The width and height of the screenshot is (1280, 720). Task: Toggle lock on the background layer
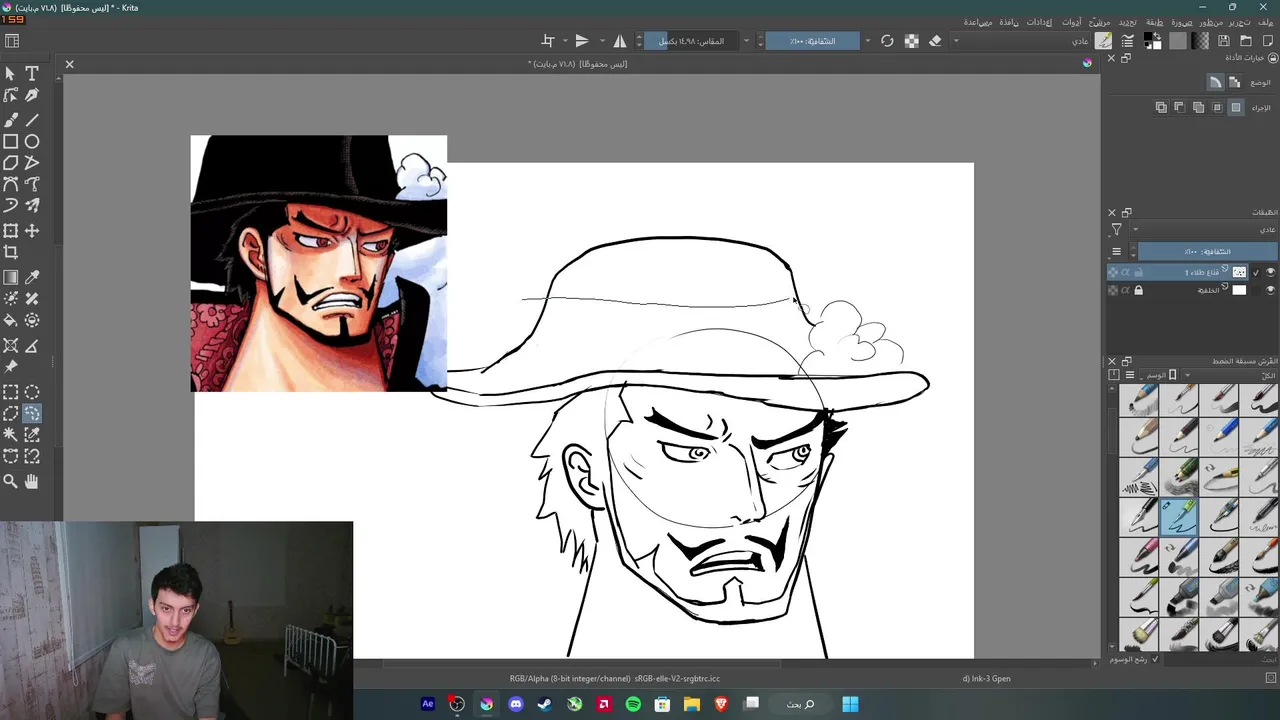pyautogui.click(x=1138, y=290)
